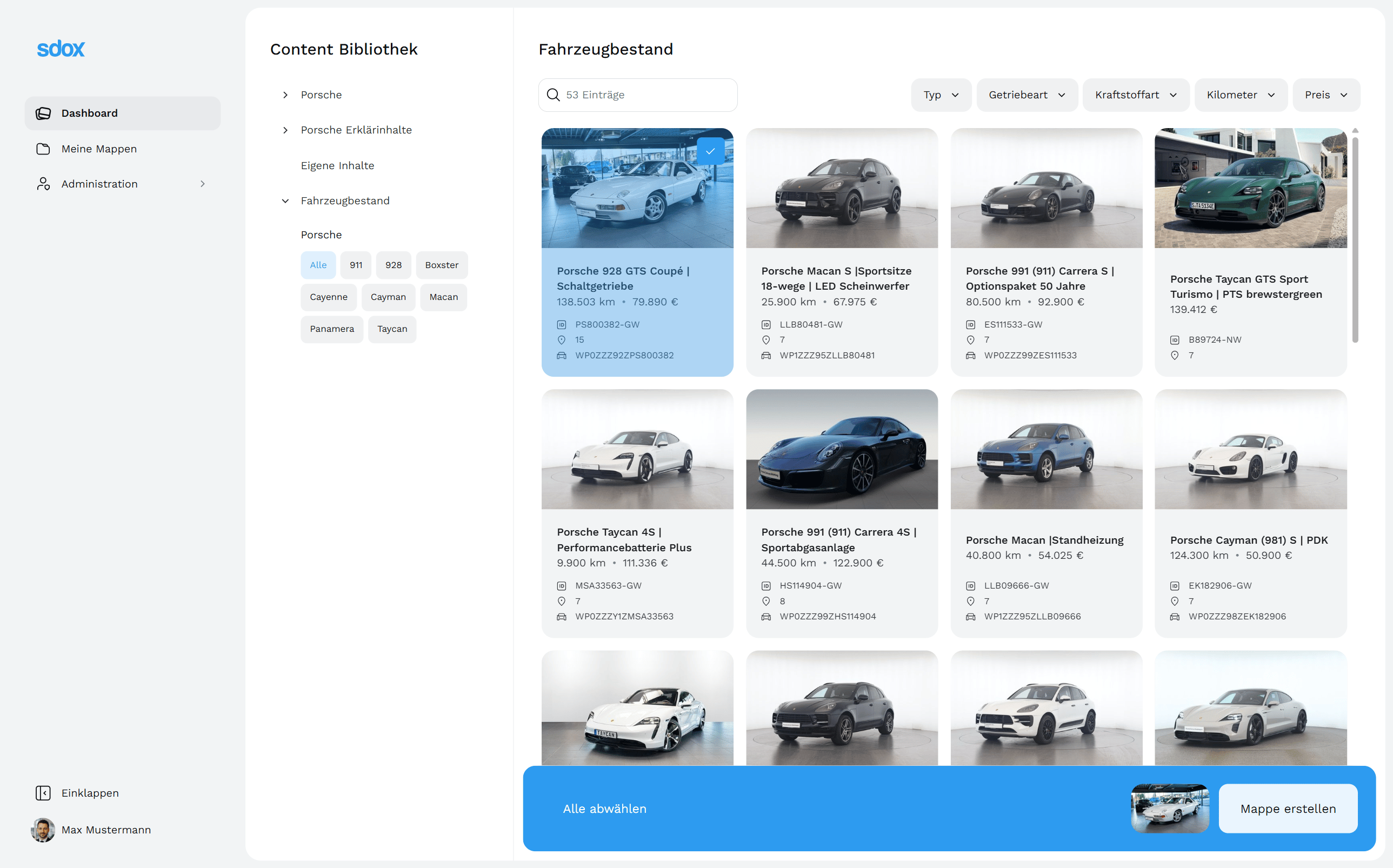The height and width of the screenshot is (868, 1393).
Task: Open the Administration menu item
Action: [x=122, y=184]
